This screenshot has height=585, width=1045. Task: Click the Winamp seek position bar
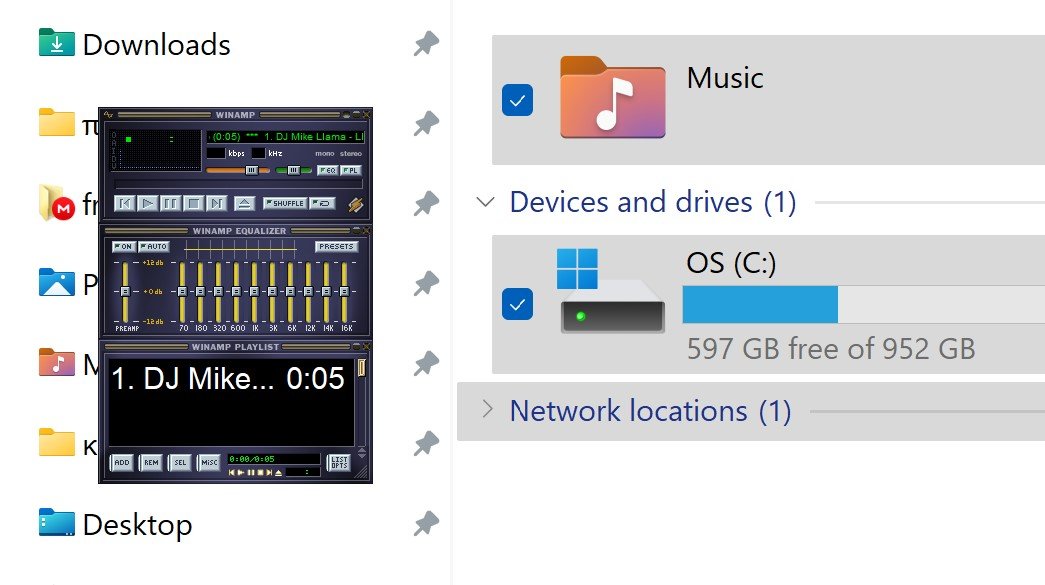[237, 184]
